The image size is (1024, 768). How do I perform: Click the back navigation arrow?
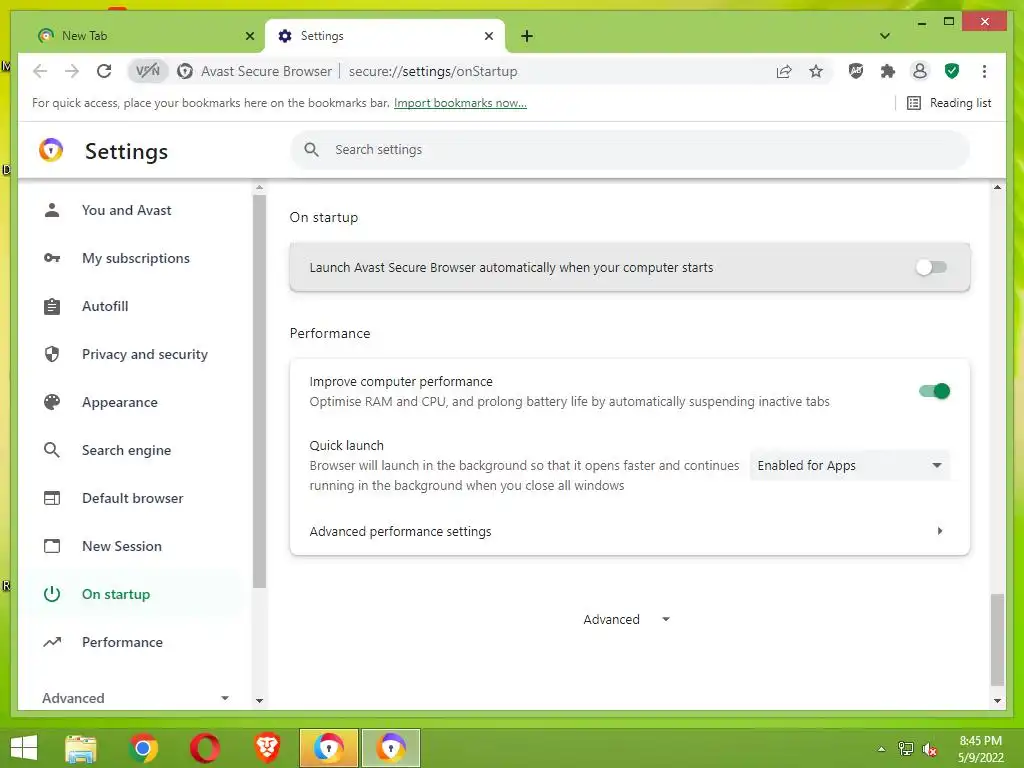40,71
